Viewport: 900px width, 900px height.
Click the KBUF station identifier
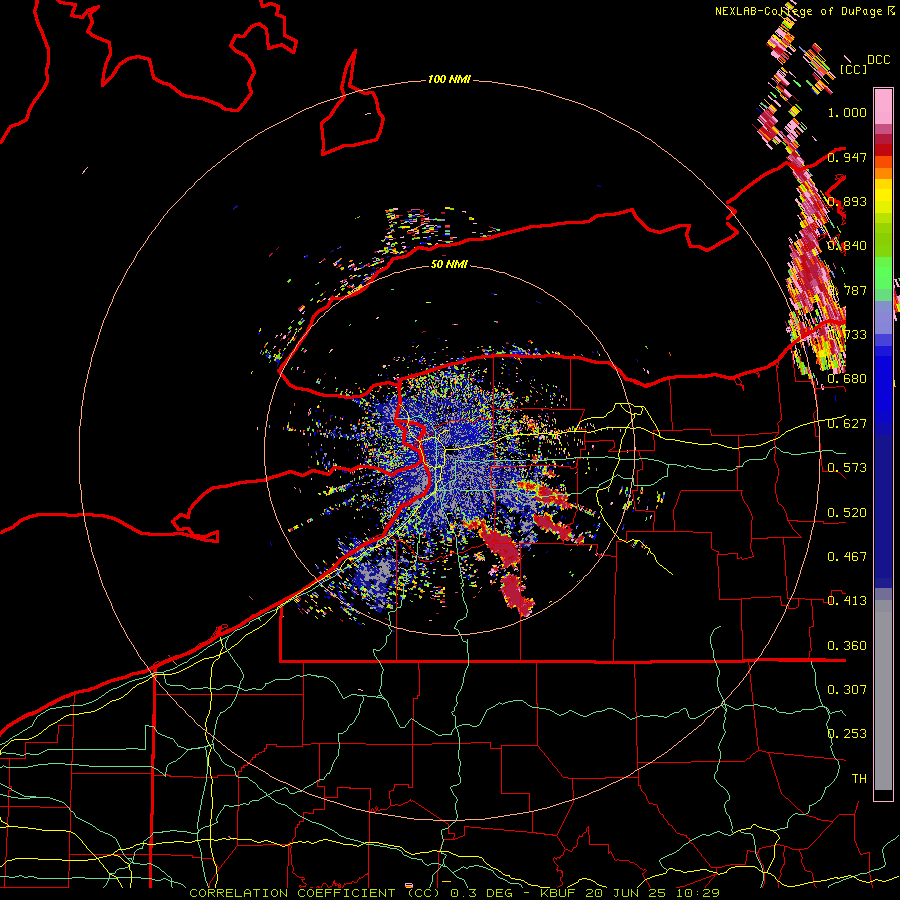(x=557, y=893)
